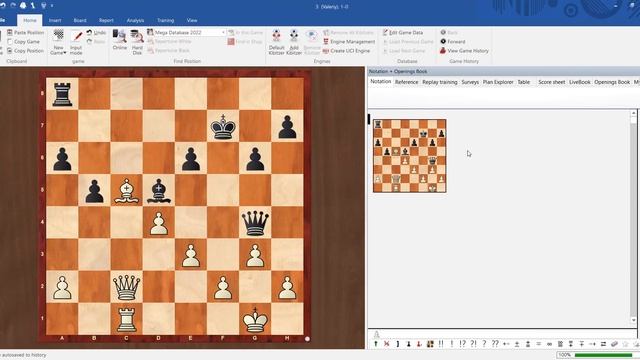Click the !? interesting move symbol
The height and width of the screenshot is (360, 640).
(x=462, y=344)
